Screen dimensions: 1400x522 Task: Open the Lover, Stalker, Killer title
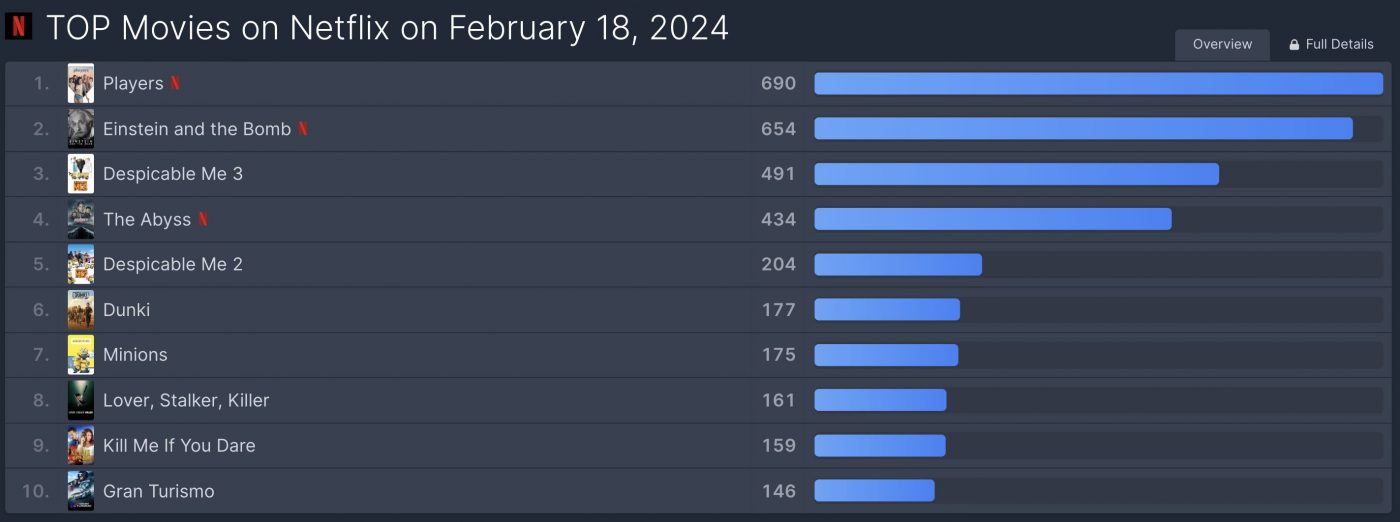186,400
